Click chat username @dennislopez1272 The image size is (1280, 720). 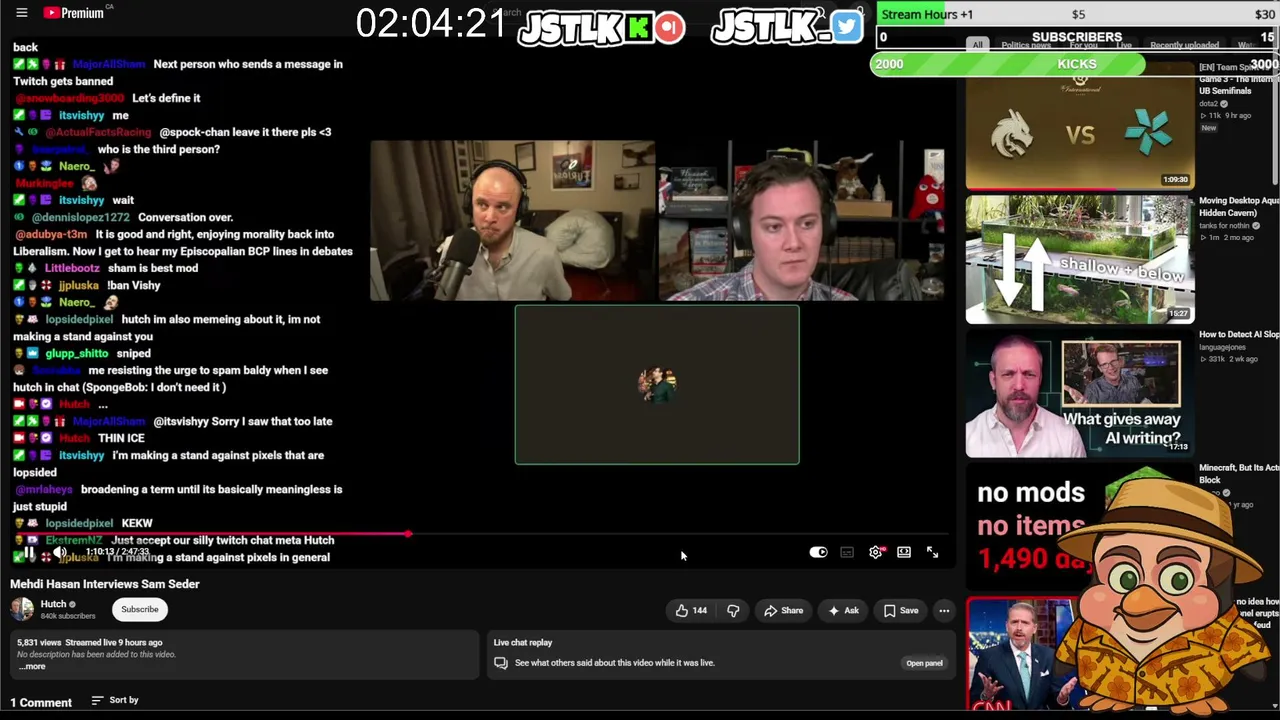[x=81, y=217]
